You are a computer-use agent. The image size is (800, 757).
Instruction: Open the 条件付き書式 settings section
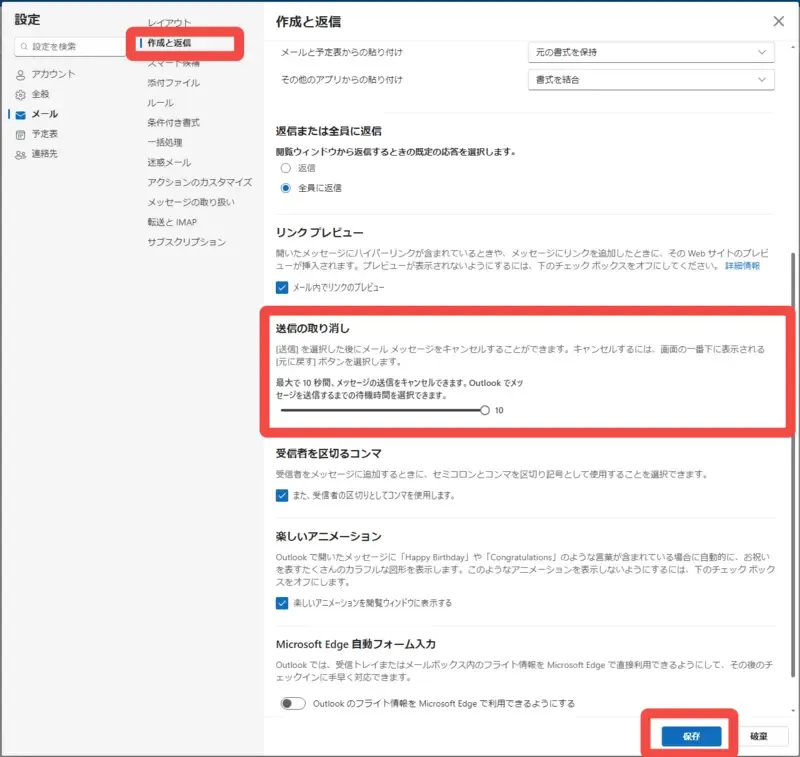173,122
